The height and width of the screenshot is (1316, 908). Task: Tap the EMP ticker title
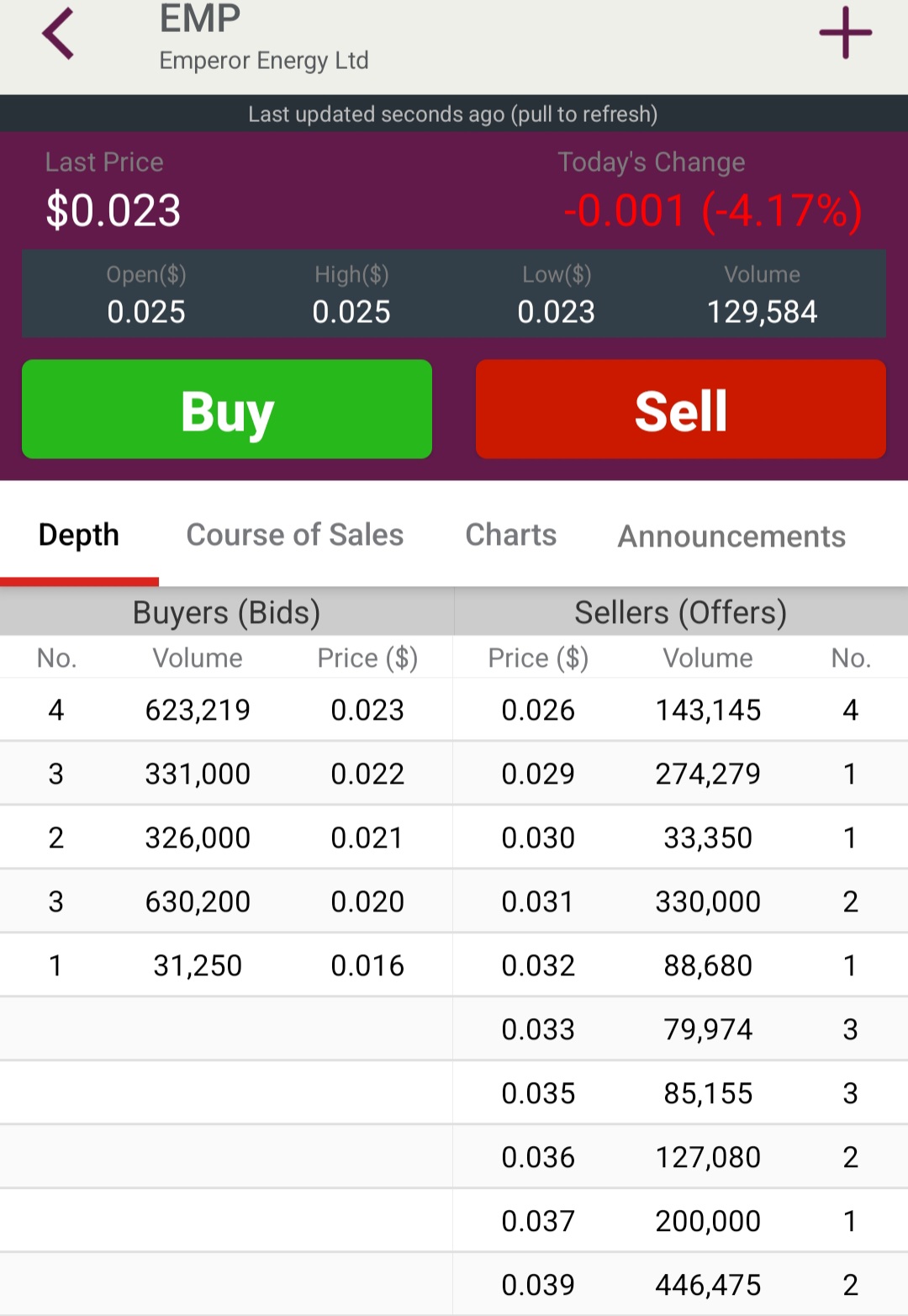(x=200, y=18)
